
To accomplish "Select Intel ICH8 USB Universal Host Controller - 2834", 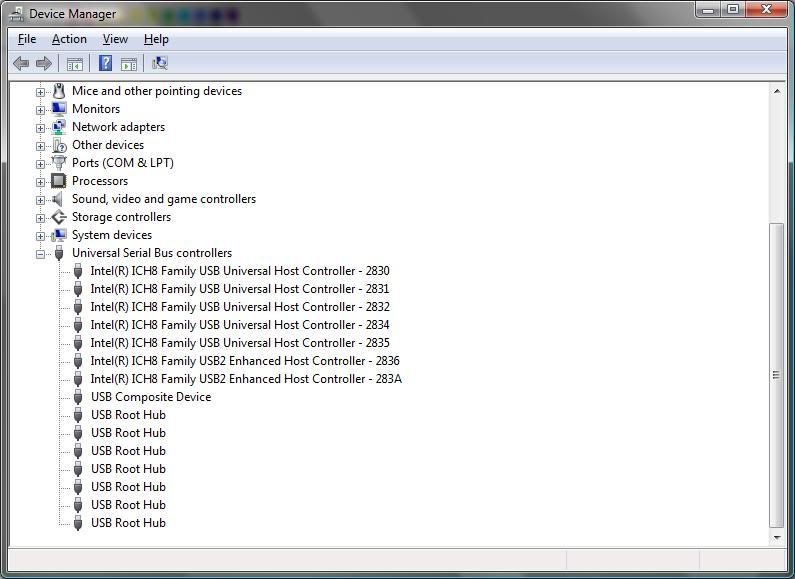I will [x=240, y=325].
